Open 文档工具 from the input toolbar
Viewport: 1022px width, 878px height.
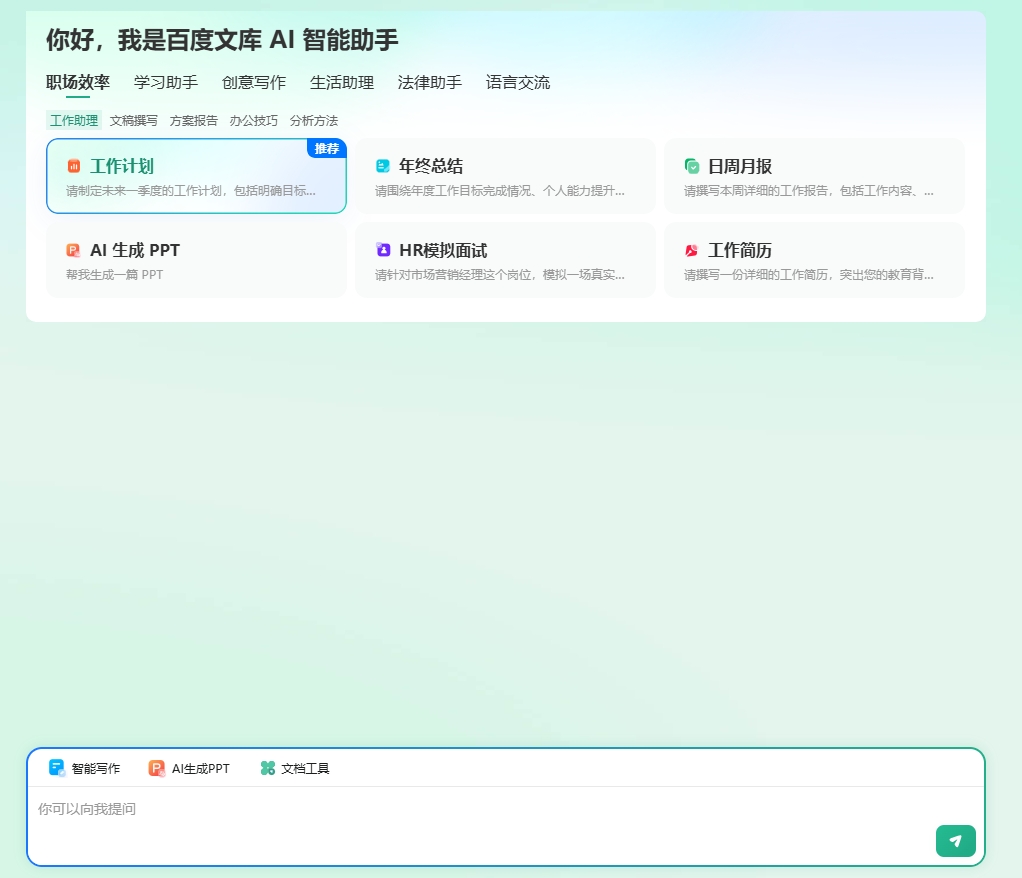295,768
